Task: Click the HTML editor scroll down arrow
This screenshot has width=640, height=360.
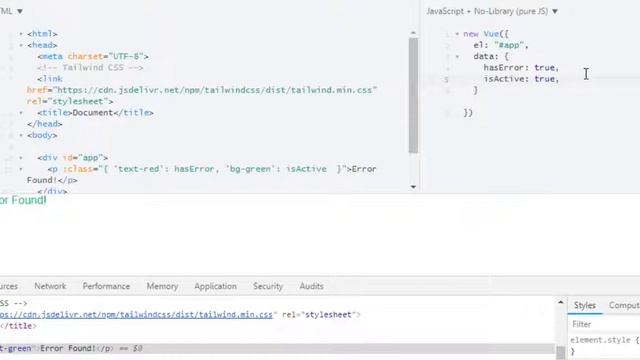Action: tap(413, 187)
